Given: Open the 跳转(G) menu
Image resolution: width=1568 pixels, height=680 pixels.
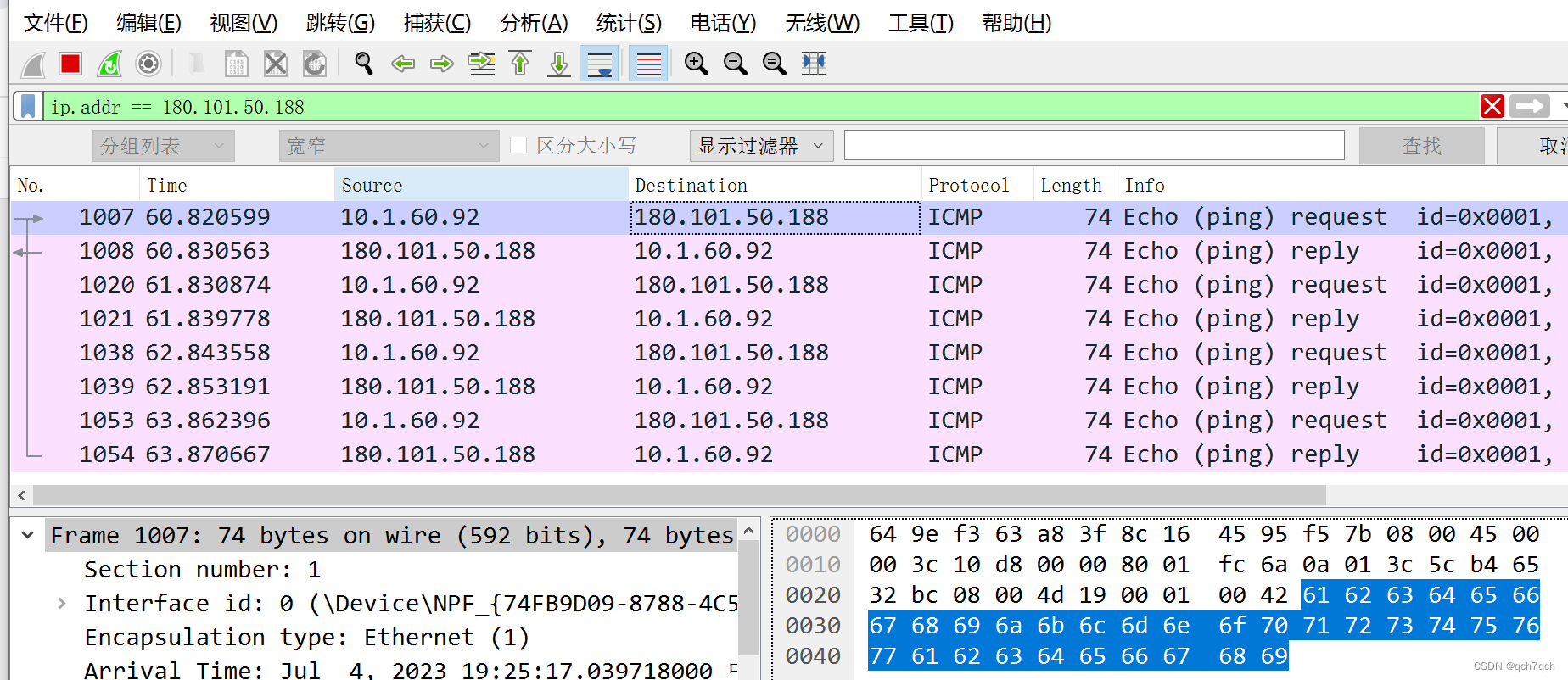Looking at the screenshot, I should point(341,23).
